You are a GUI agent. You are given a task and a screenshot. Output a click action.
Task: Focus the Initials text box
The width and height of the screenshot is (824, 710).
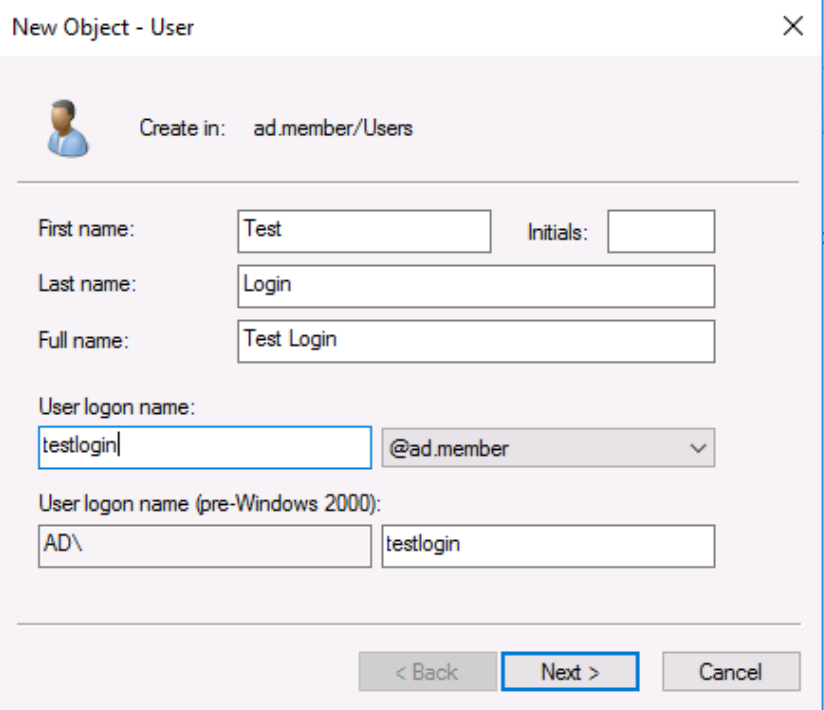[x=661, y=231]
